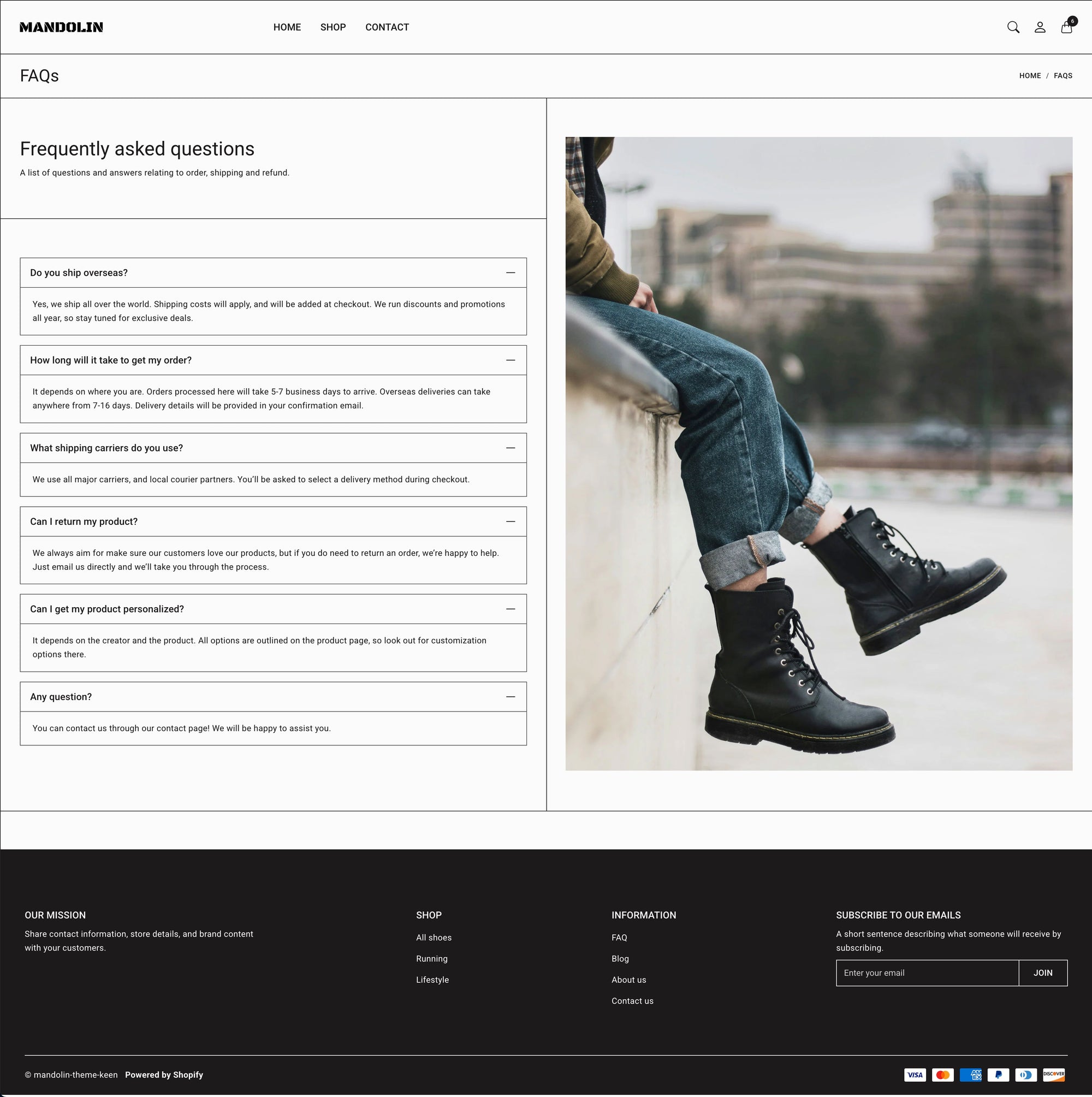Click the Discover payment icon
Screen dimensions: 1092x1097
click(1053, 1074)
